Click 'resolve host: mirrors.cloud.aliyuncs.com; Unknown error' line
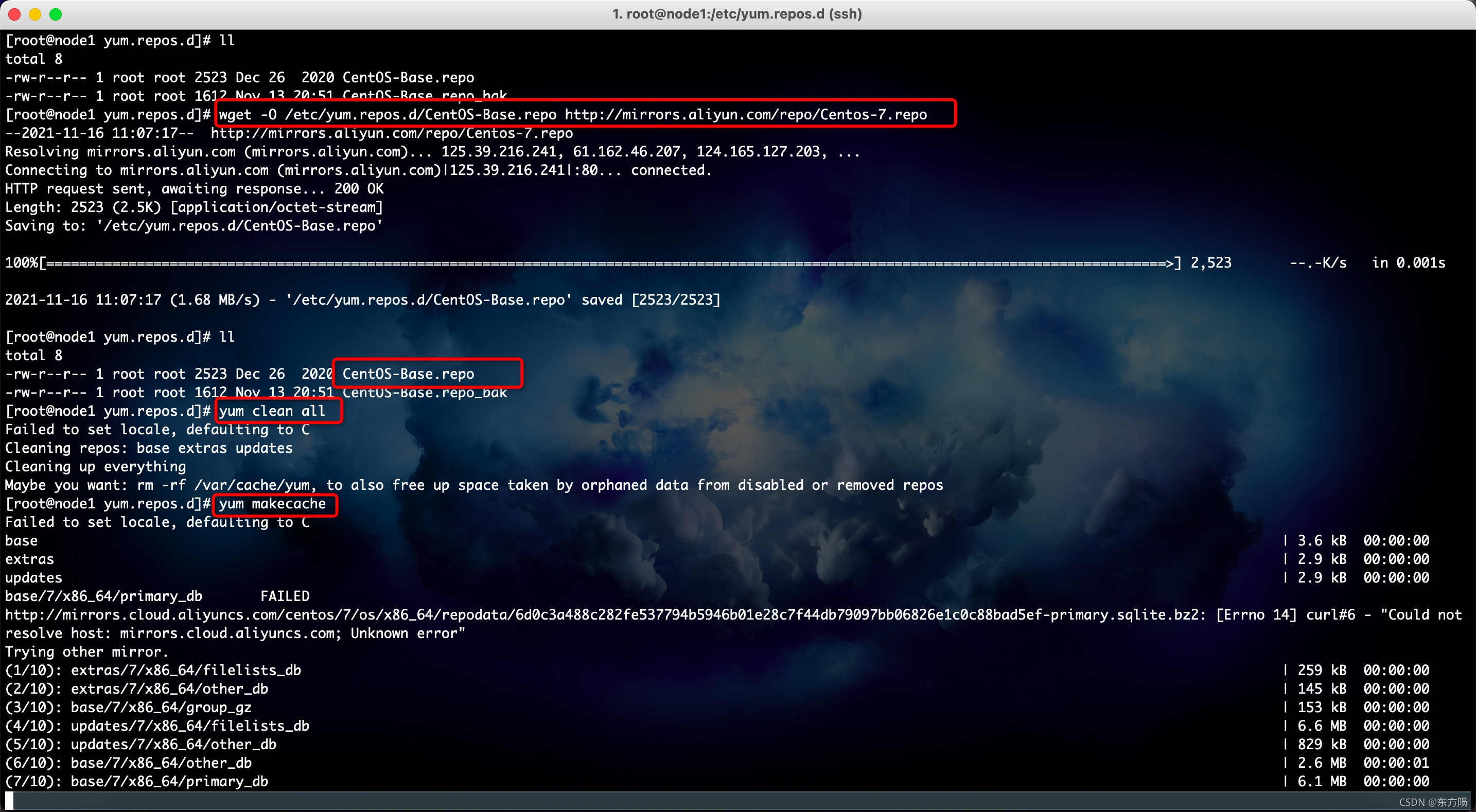 coord(235,633)
